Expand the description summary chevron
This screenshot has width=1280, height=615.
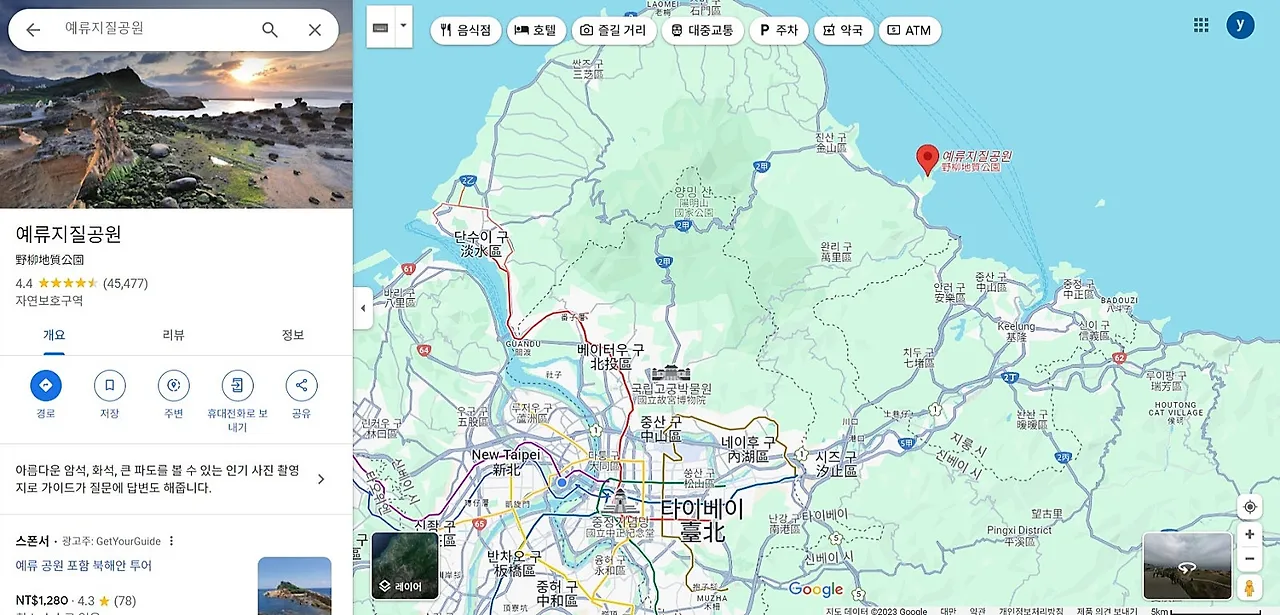click(x=321, y=479)
